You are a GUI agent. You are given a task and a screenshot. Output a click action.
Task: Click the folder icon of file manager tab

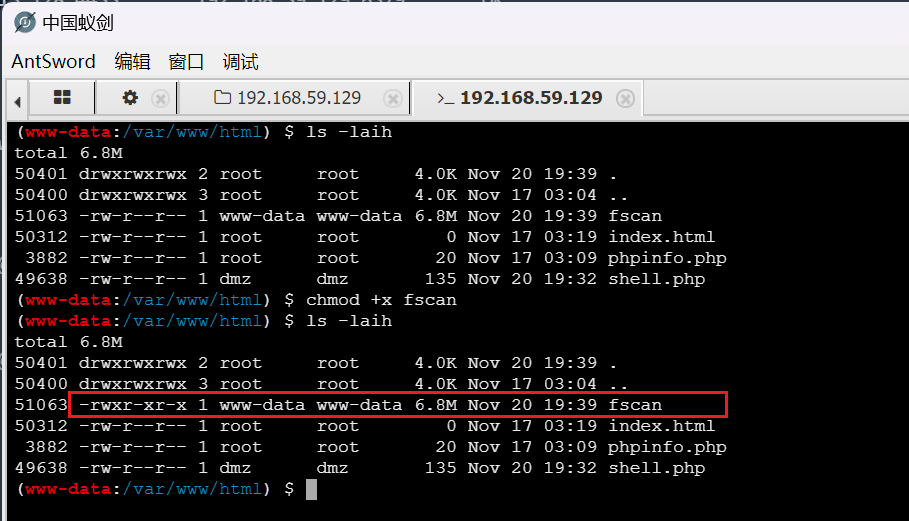pos(223,98)
